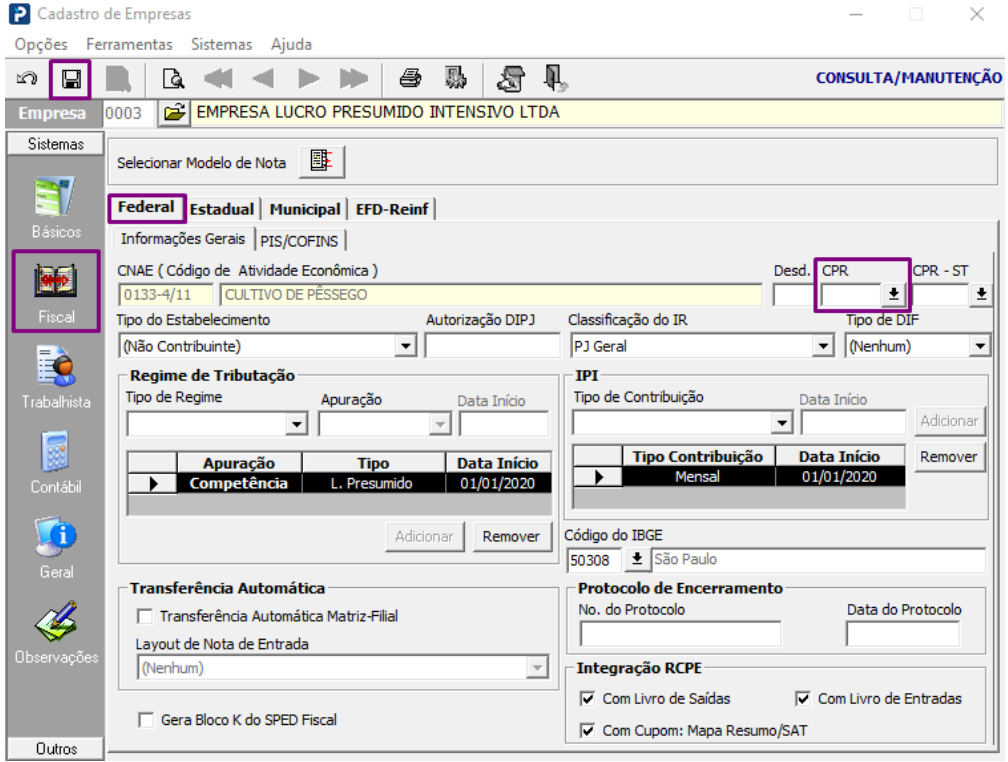Select the Contábil calculator icon
Image resolution: width=1008 pixels, height=762 pixels.
[x=56, y=461]
